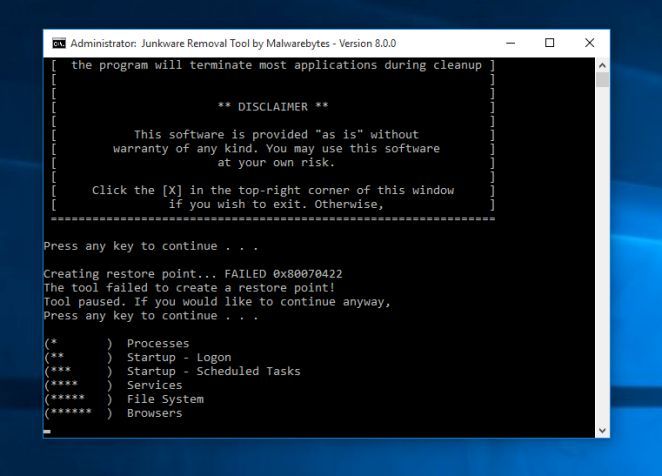Click the text 'at your own risk.'
The image size is (662, 476).
(276, 163)
